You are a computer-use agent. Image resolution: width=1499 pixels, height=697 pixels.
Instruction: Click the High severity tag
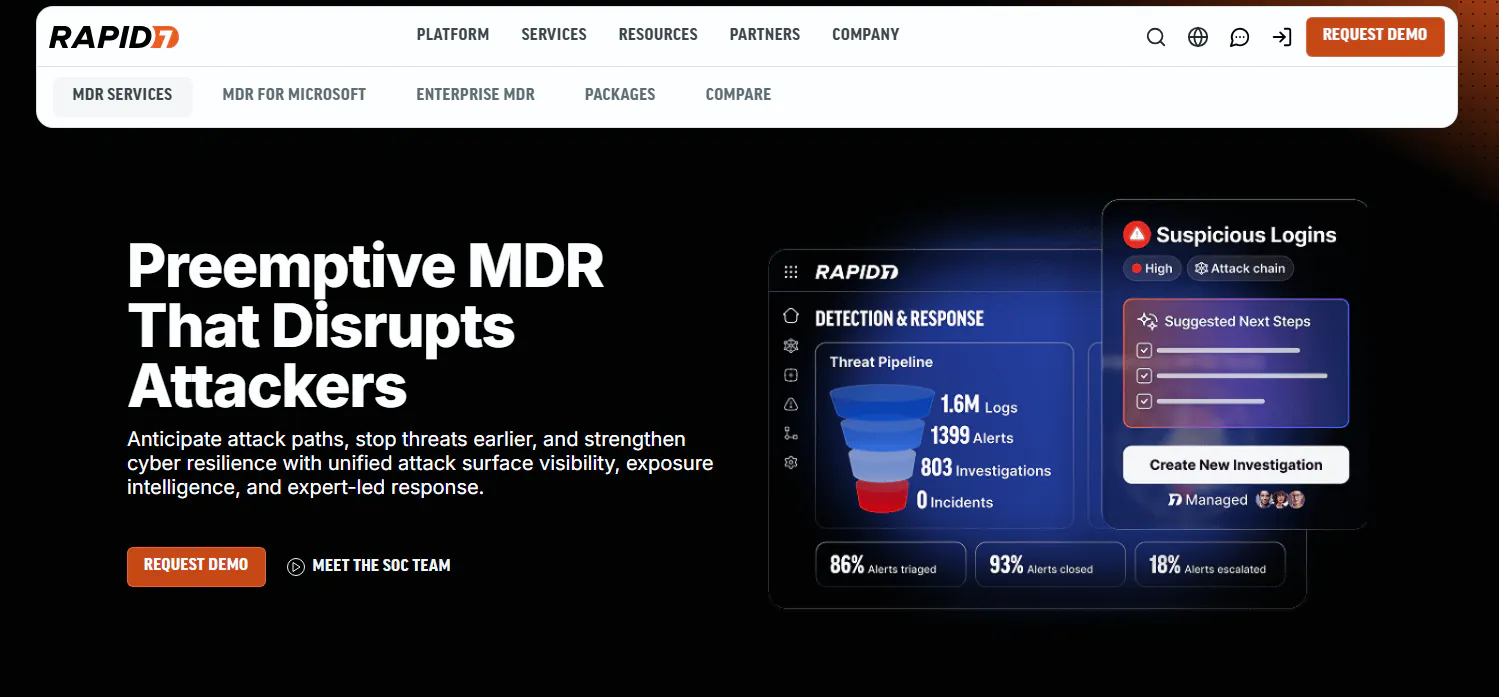point(1152,269)
